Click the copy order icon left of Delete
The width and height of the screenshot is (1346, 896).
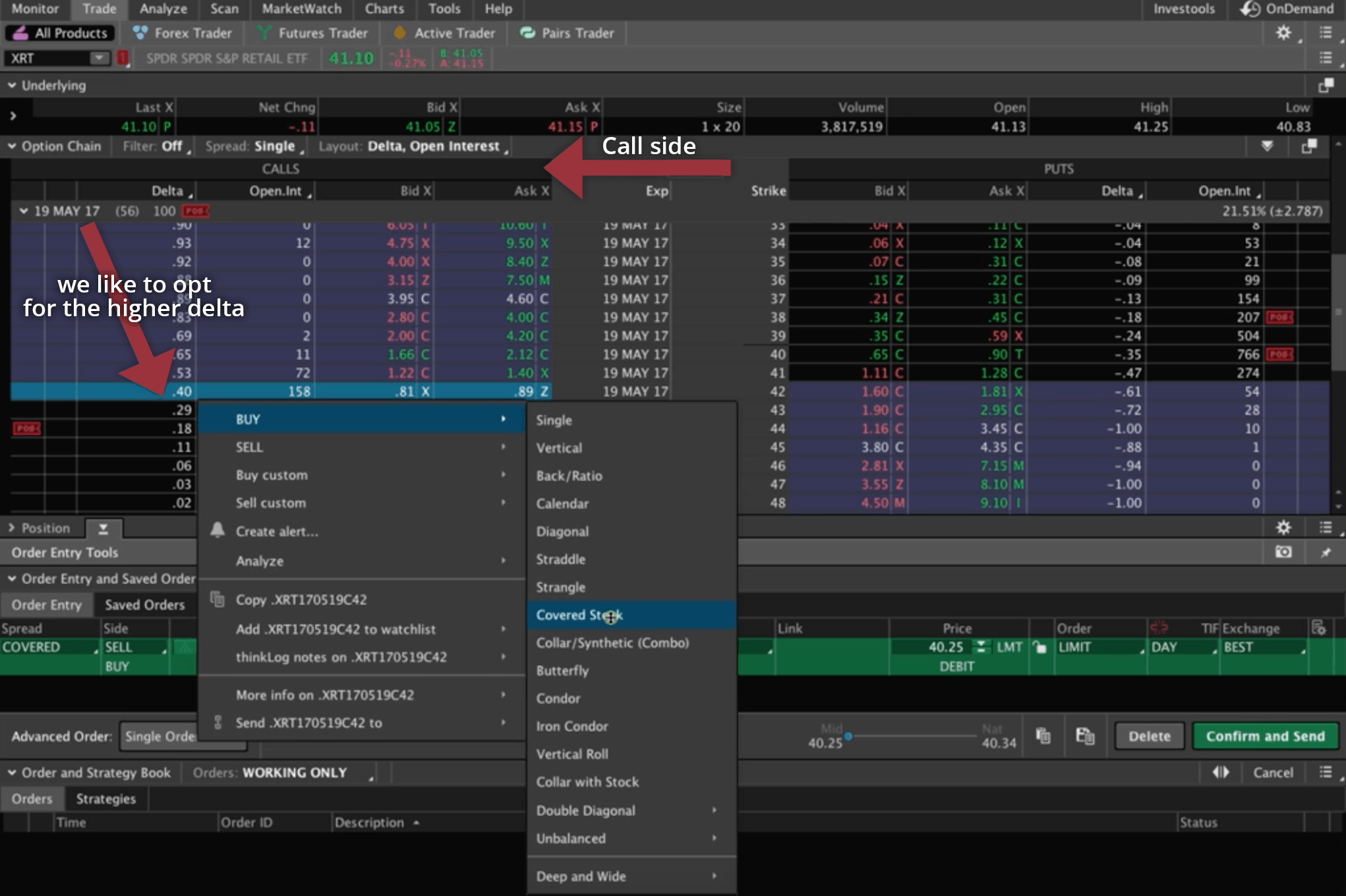tap(1043, 735)
